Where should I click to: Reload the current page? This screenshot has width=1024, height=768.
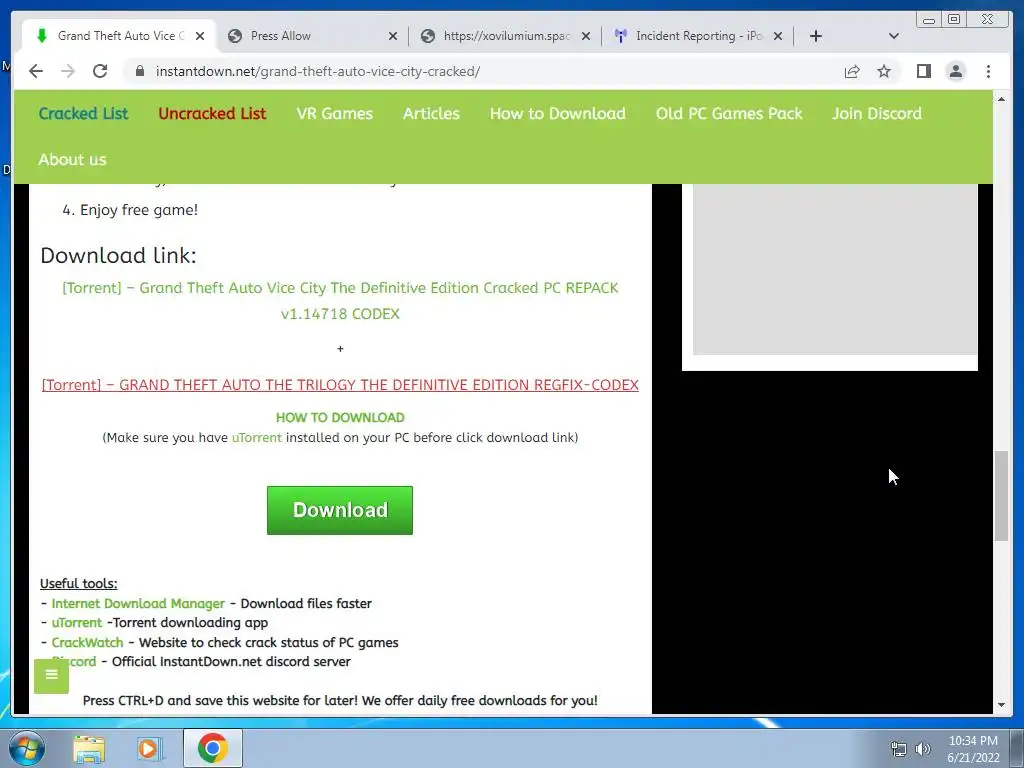[100, 71]
